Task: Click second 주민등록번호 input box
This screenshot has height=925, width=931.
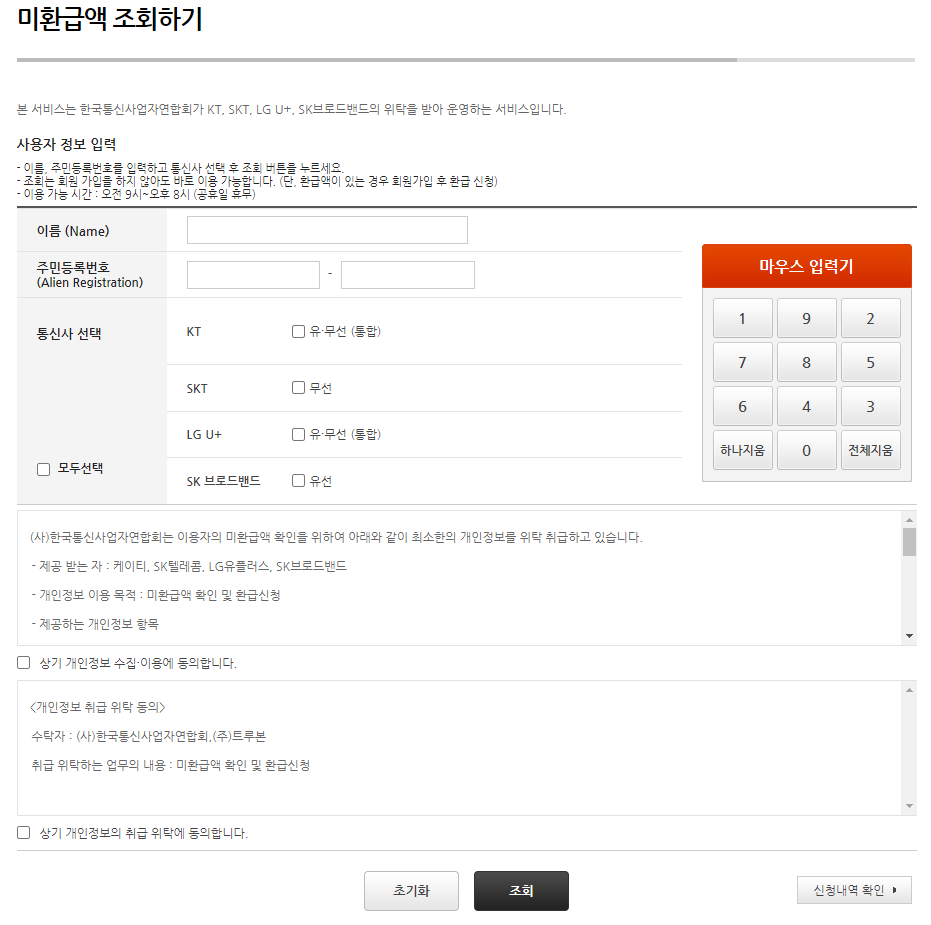Action: 408,275
